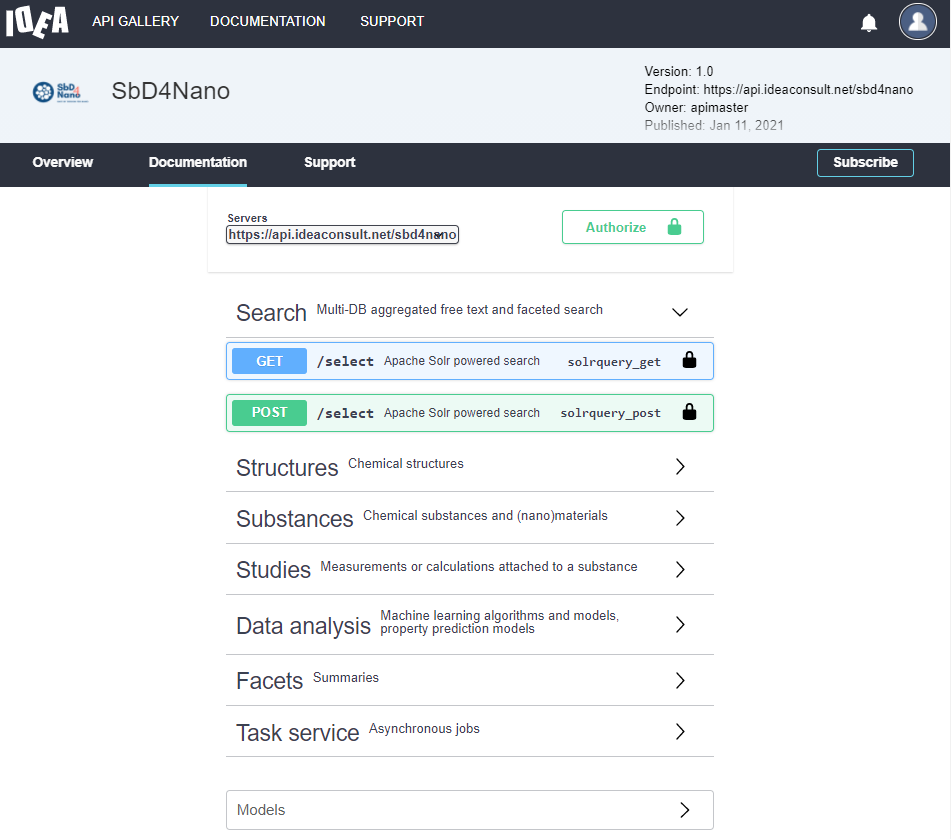
Task: Open the notifications bell icon
Action: coord(869,22)
